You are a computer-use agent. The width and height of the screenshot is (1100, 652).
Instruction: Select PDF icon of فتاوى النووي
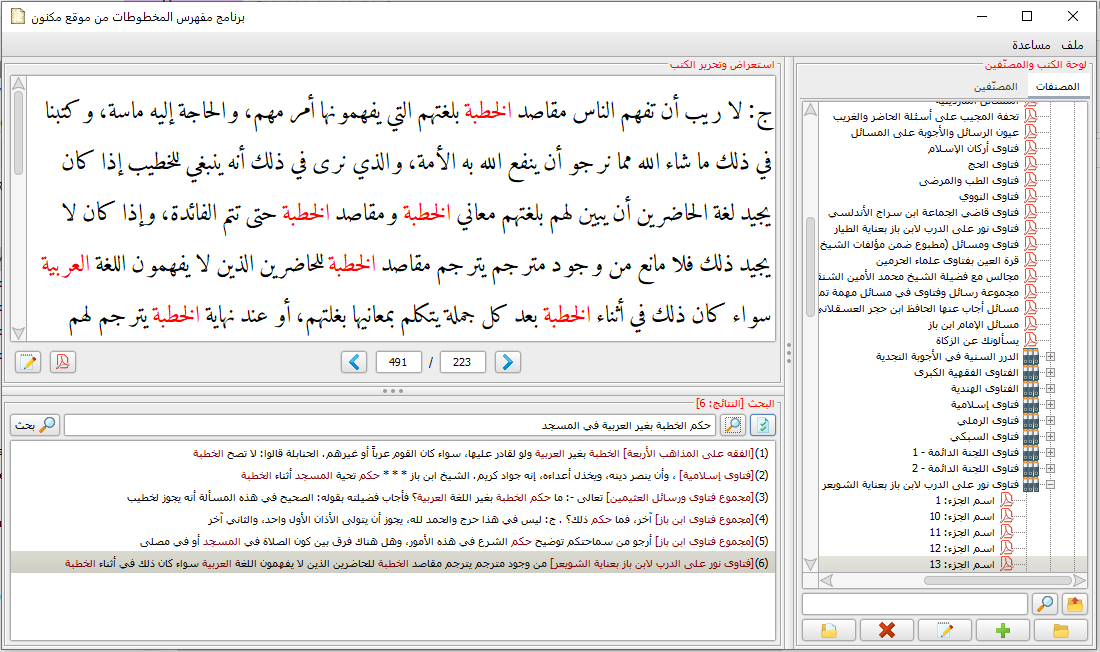click(x=1031, y=197)
